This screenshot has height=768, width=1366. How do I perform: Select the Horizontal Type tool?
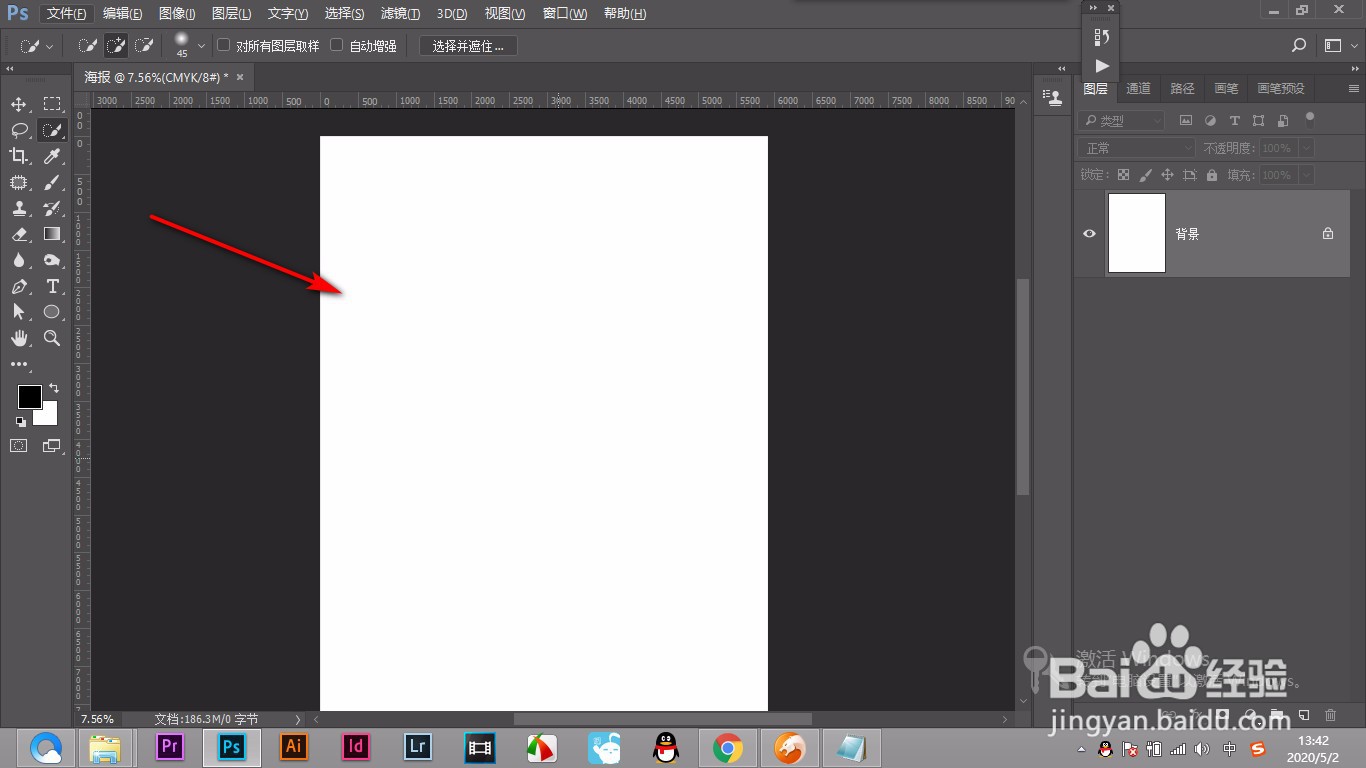(x=52, y=286)
